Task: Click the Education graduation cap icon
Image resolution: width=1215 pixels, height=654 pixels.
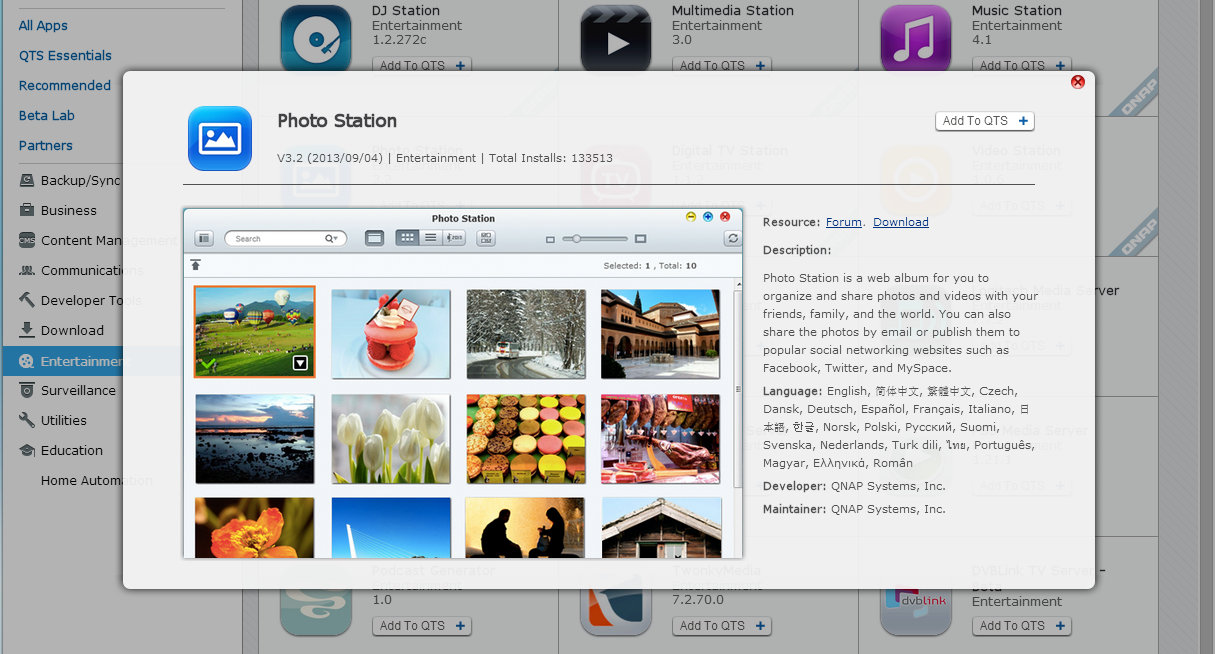Action: [26, 451]
